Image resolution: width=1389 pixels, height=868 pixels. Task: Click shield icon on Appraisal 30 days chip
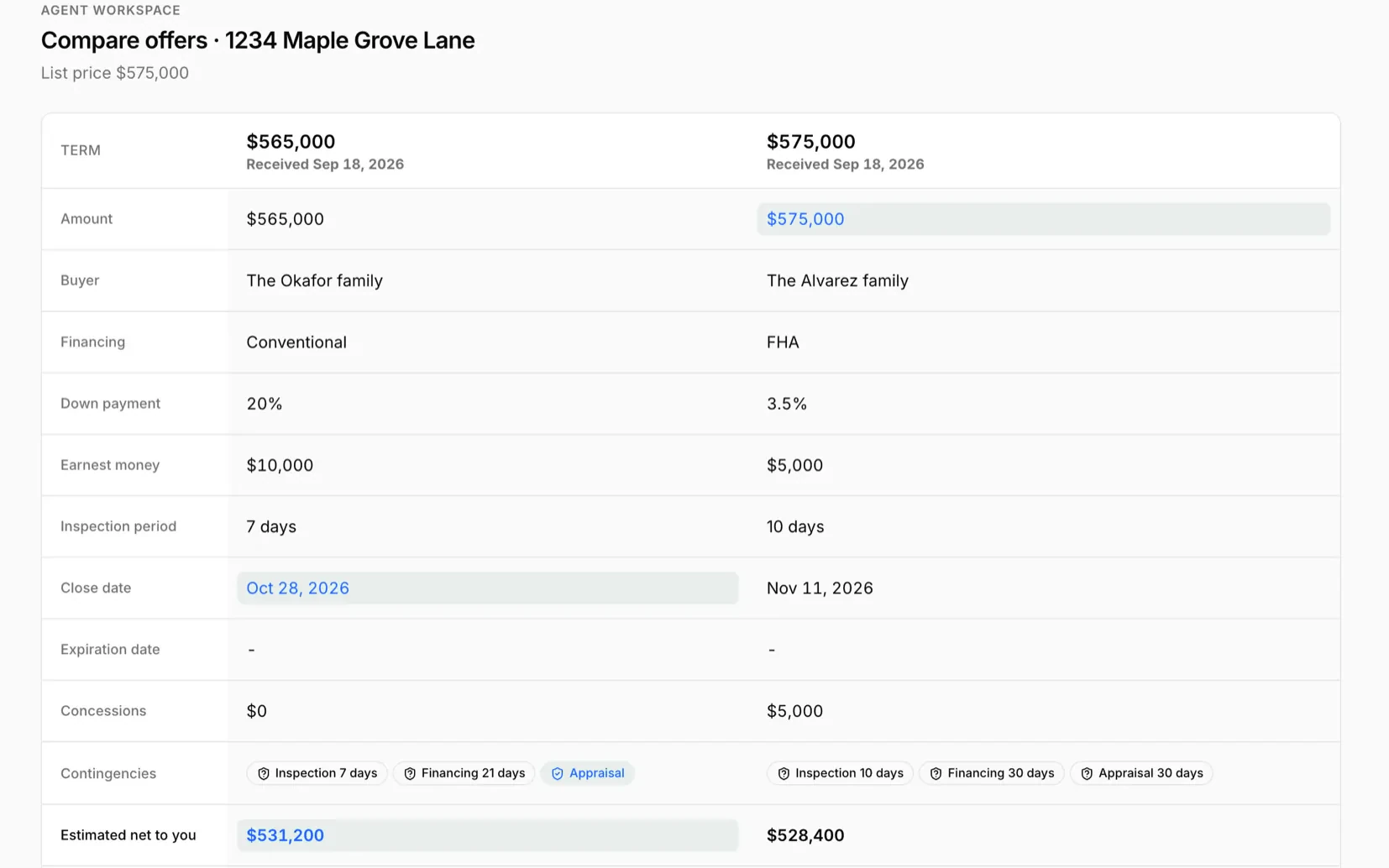click(x=1087, y=774)
